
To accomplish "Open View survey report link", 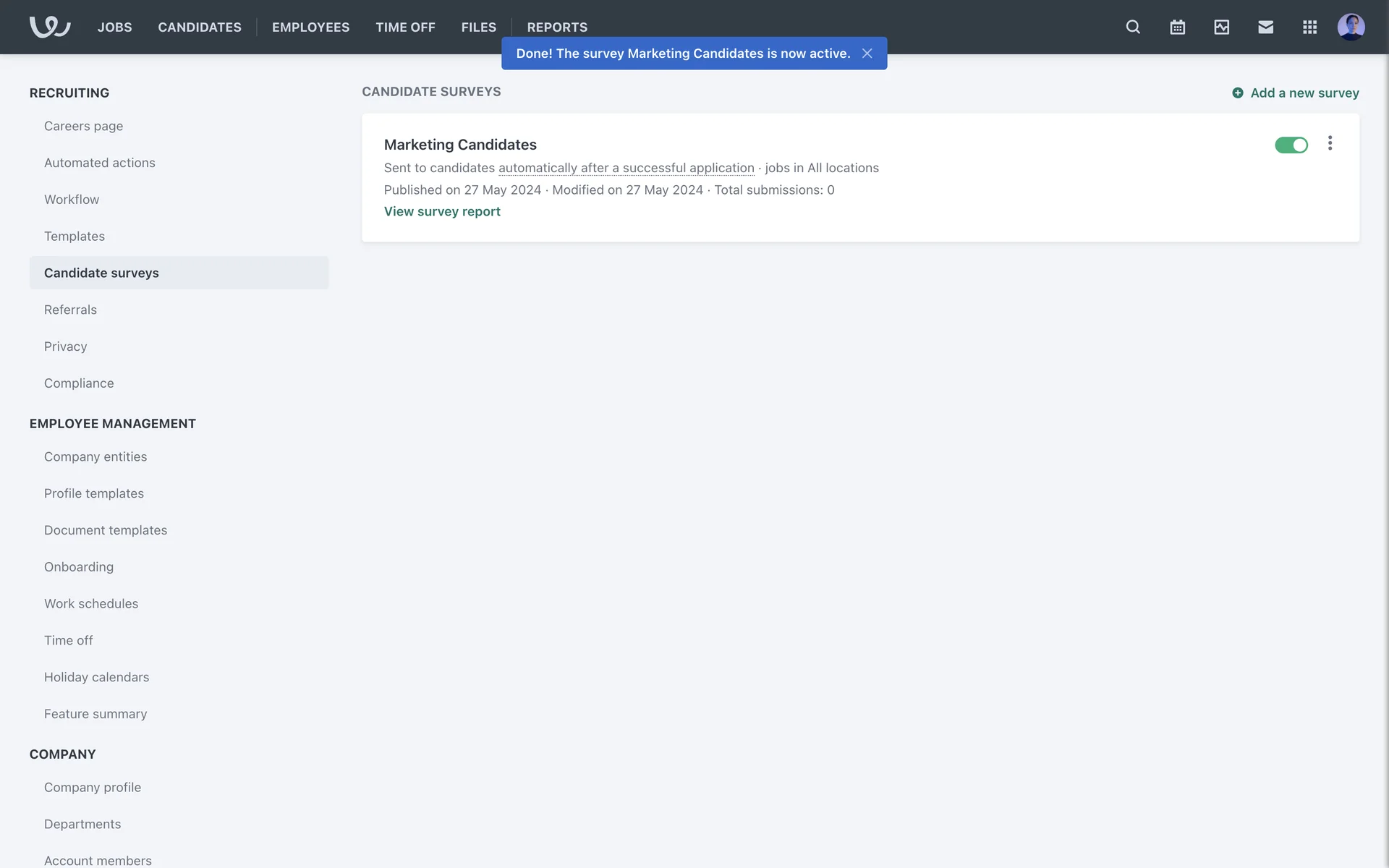I will [442, 211].
